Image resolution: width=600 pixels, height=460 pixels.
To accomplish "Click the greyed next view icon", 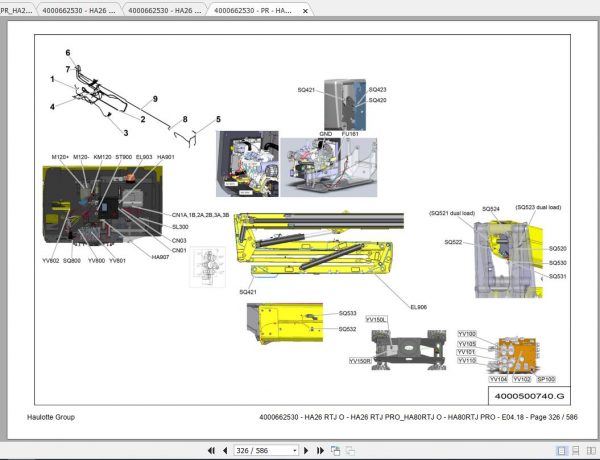I will 350,450.
